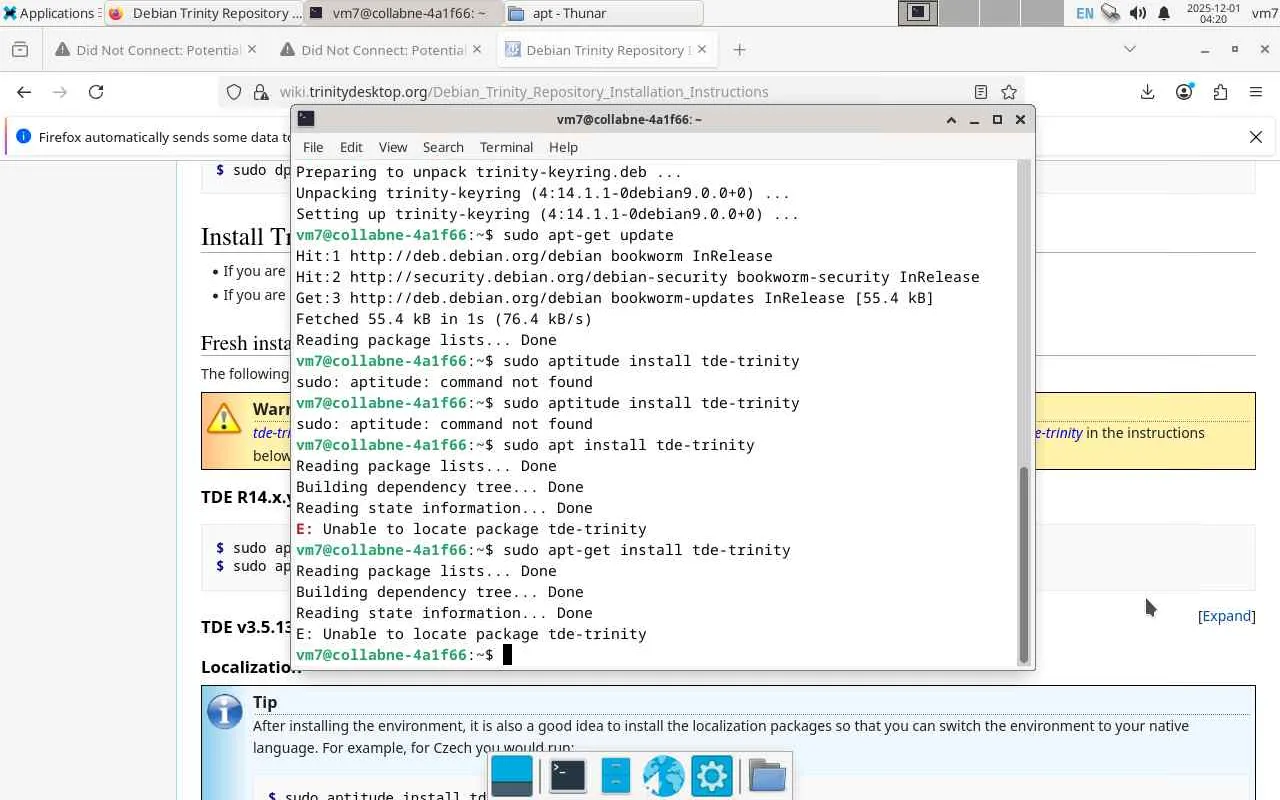Click the EN keyboard layout indicator

1084,13
